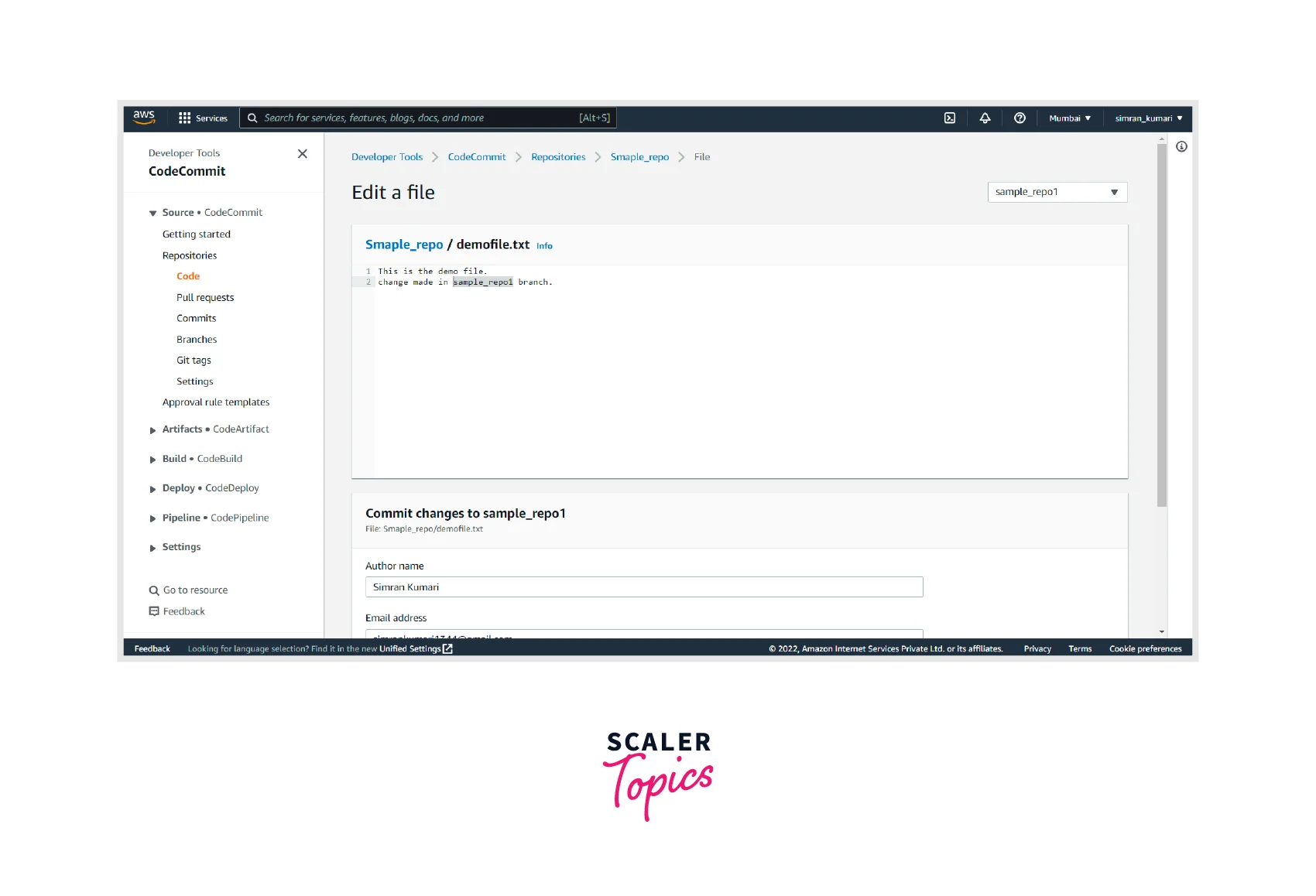1316x896 pixels.
Task: Click the Repositories breadcrumb link
Action: [x=558, y=157]
